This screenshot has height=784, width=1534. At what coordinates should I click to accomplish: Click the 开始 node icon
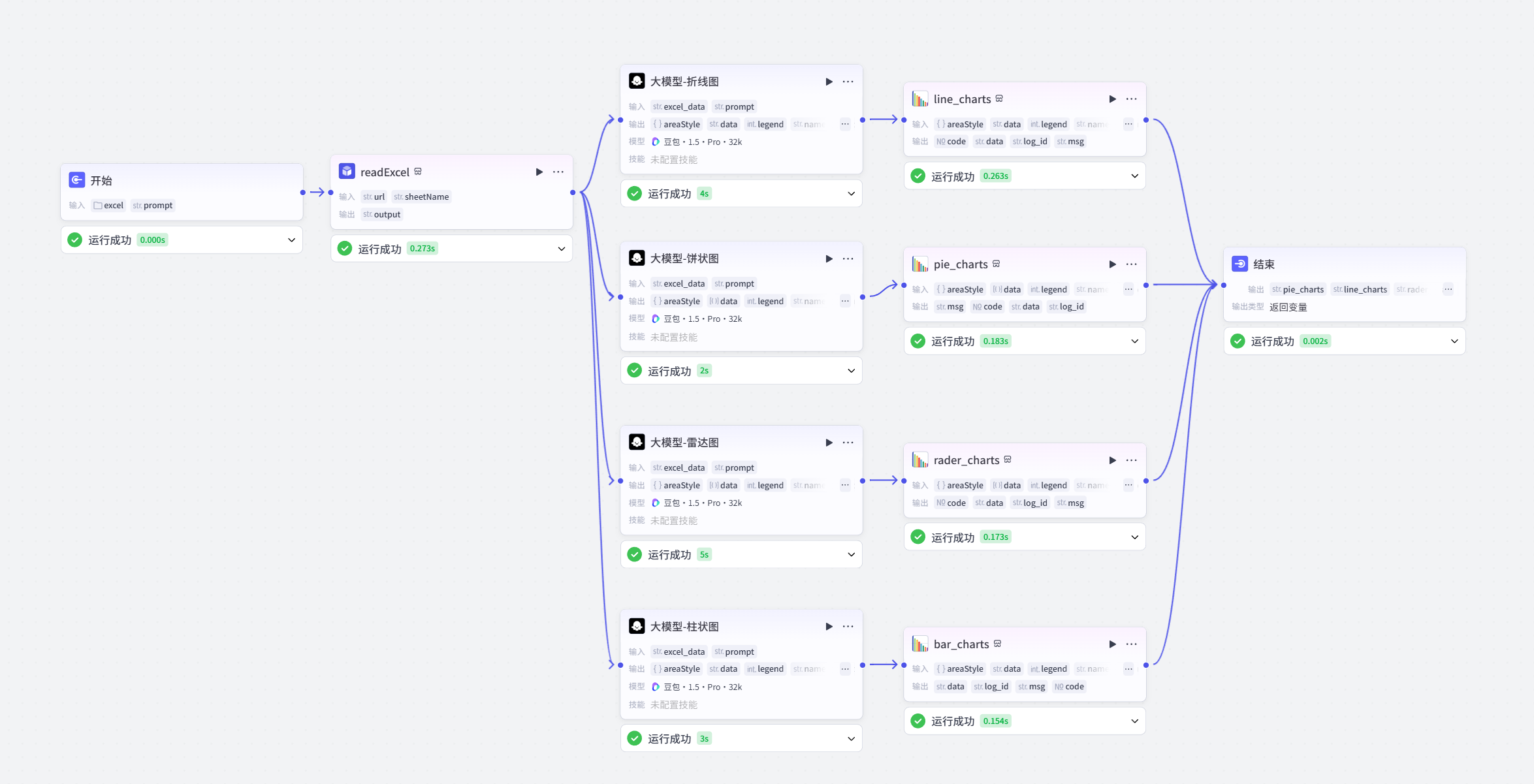[x=78, y=180]
